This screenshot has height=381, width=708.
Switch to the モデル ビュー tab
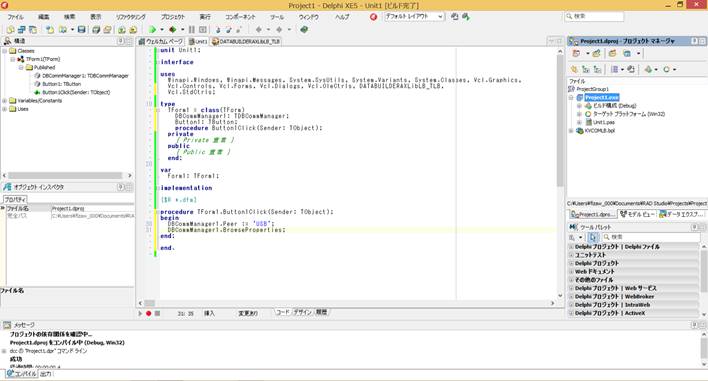(x=637, y=214)
